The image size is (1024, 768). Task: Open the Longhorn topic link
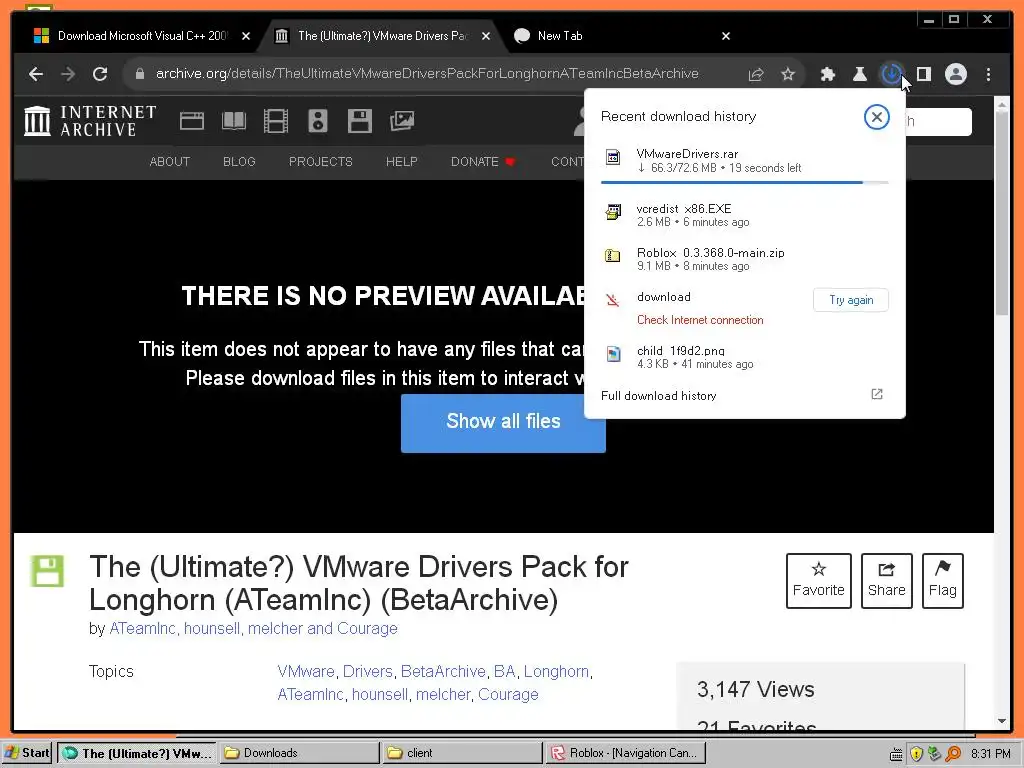[x=556, y=671]
